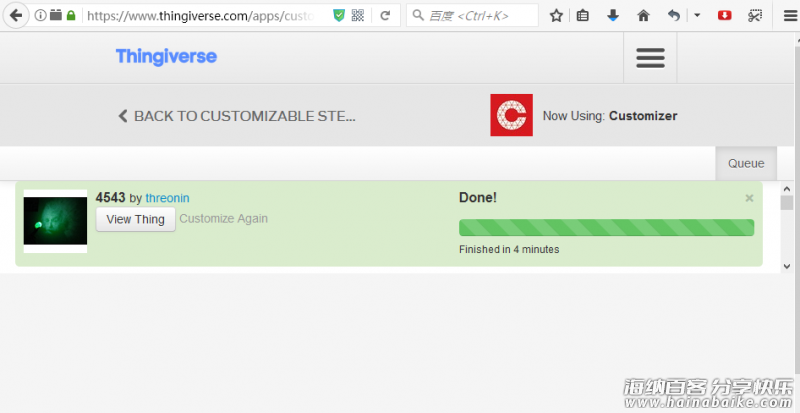
Task: Click the green 4543 thing thumbnail
Action: pyautogui.click(x=55, y=221)
